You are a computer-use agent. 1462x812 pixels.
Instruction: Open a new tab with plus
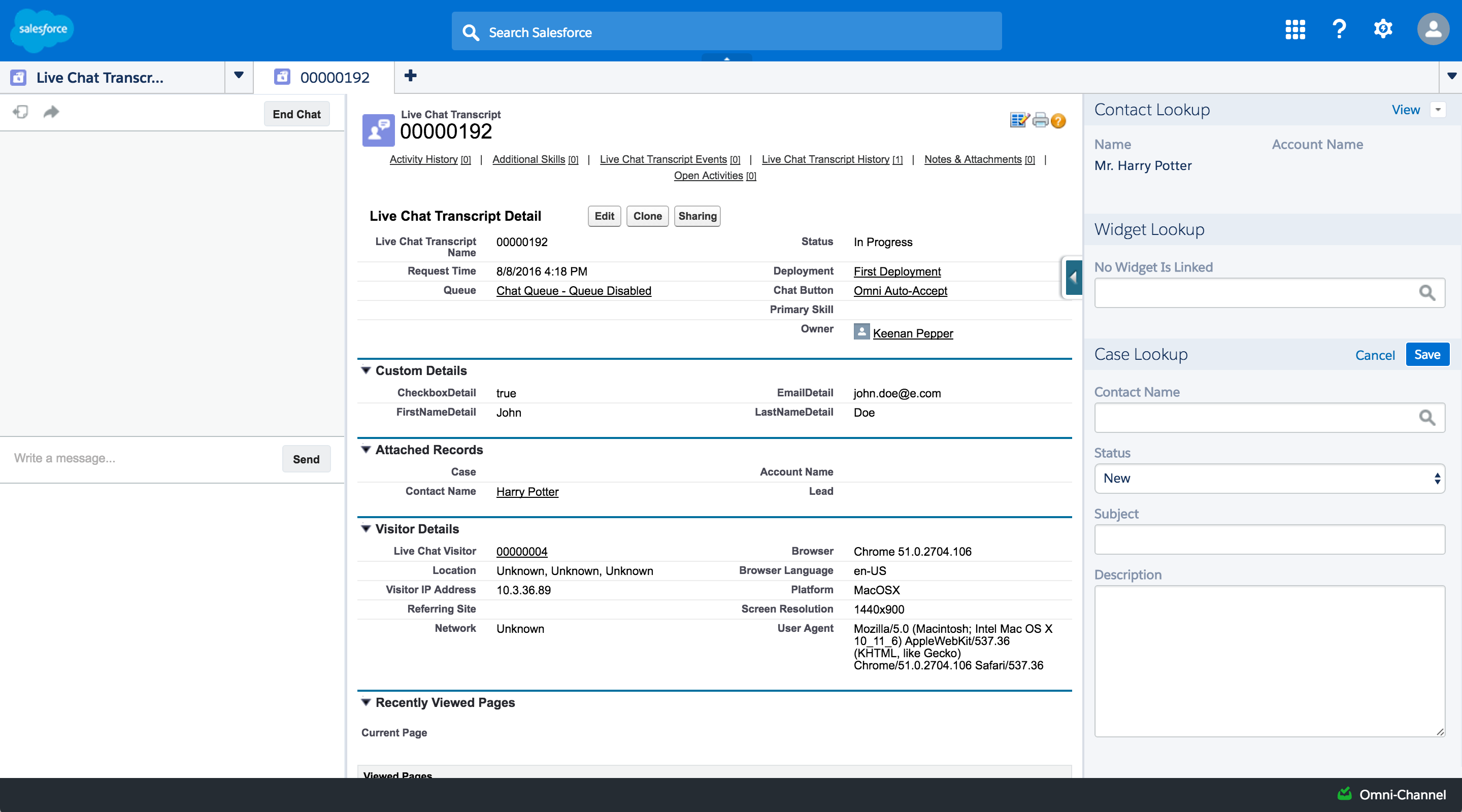pos(410,76)
